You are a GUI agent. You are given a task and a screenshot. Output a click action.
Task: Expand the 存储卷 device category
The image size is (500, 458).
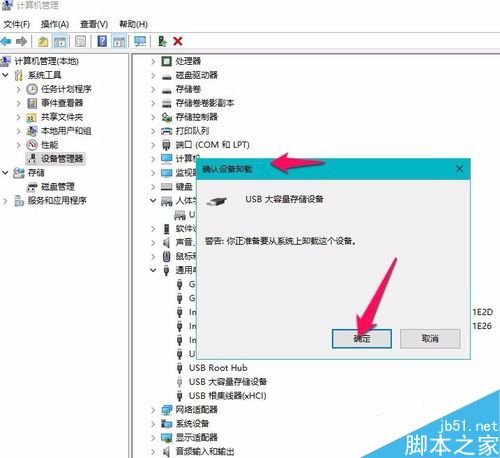[x=153, y=89]
